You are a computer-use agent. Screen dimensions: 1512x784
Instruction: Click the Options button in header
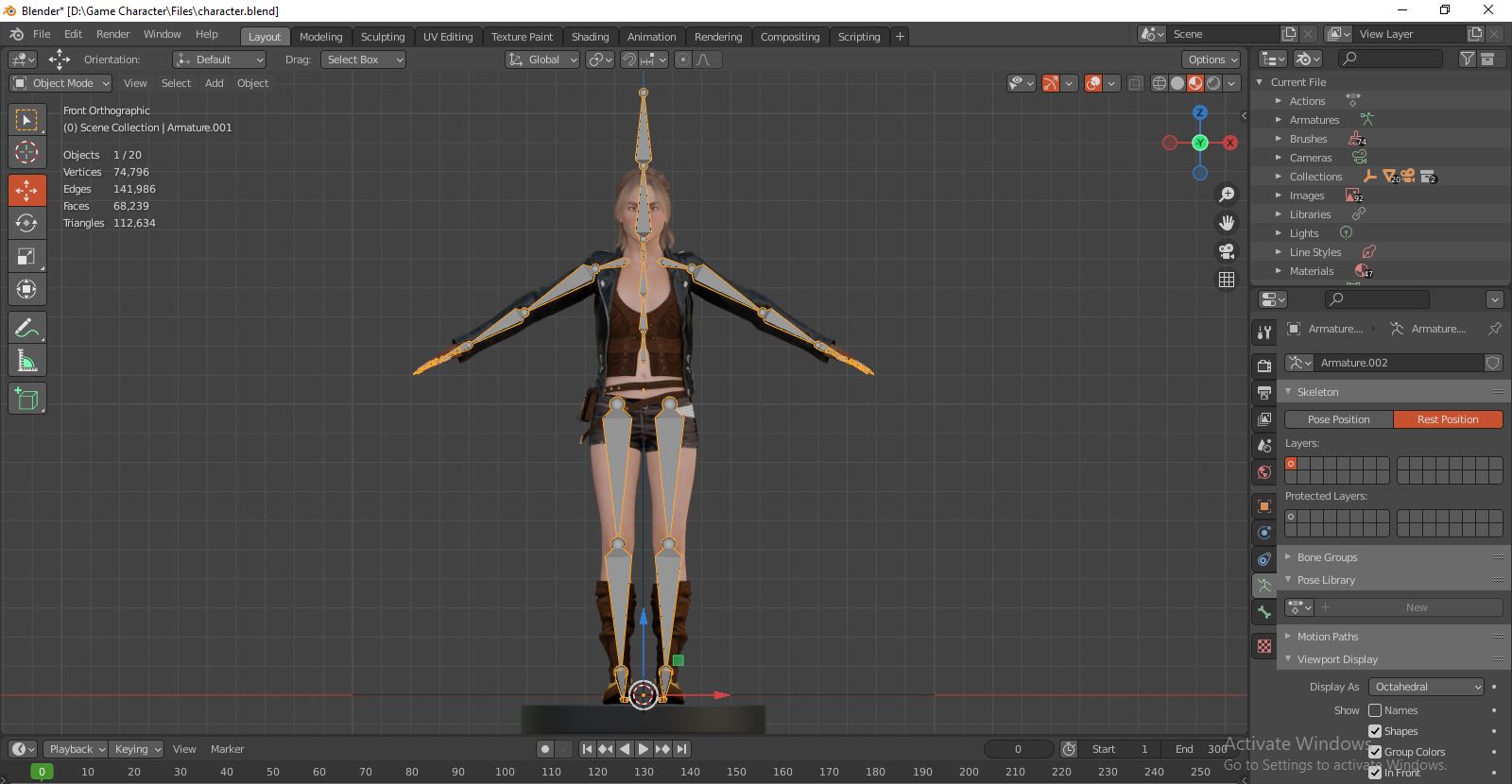point(1212,60)
